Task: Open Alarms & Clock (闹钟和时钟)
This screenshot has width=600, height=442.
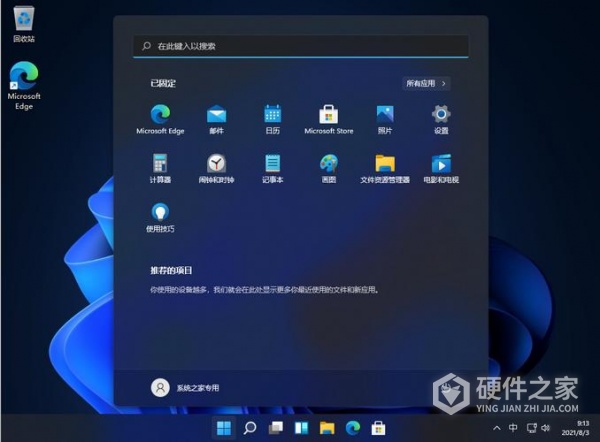Action: pyautogui.click(x=217, y=168)
